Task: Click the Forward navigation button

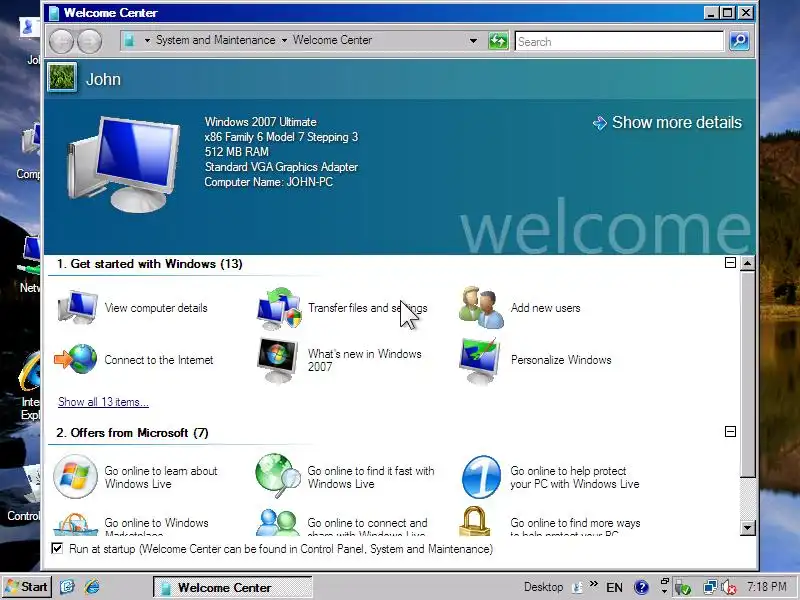Action: (x=89, y=41)
